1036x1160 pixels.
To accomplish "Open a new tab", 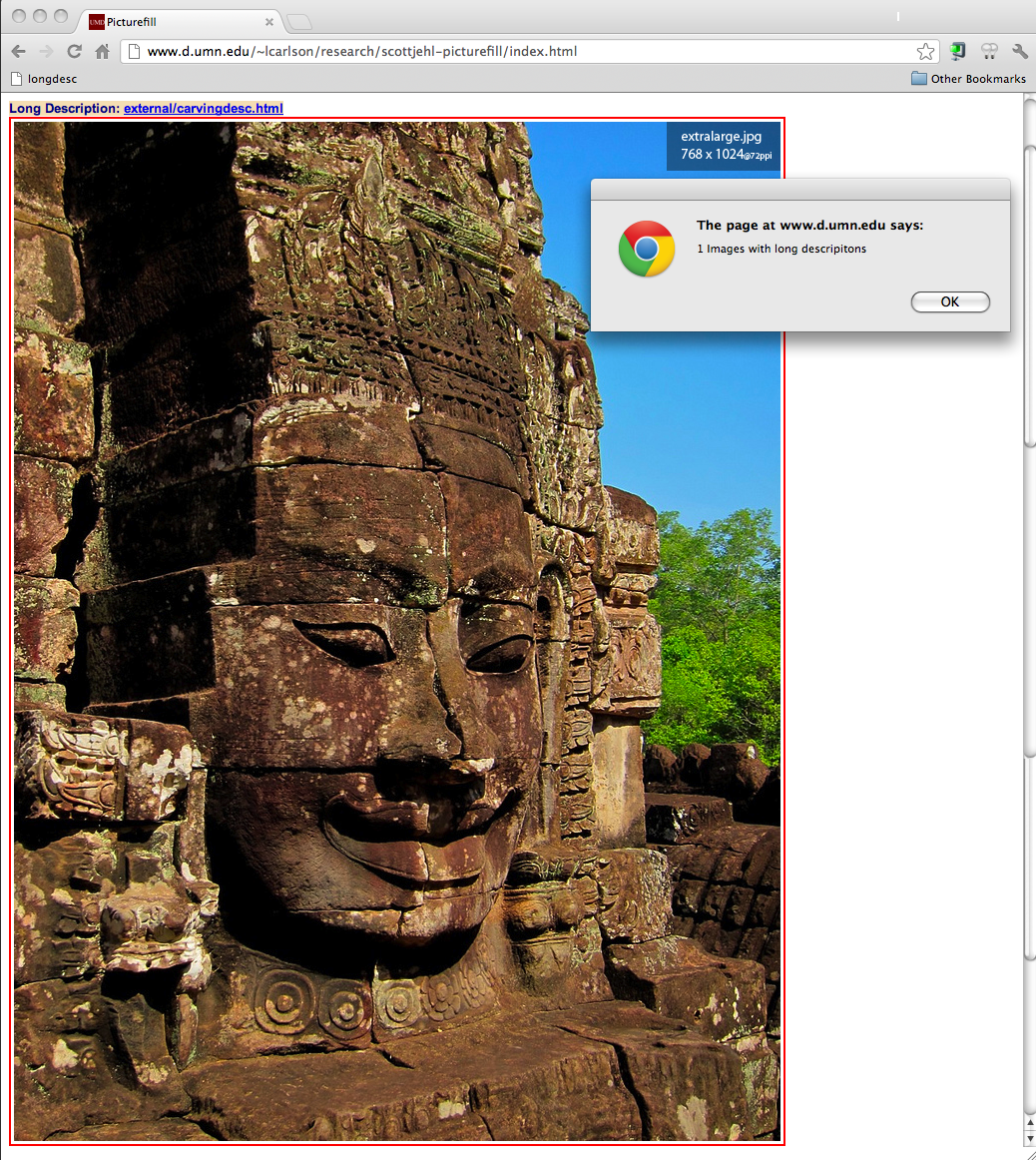I will (299, 22).
